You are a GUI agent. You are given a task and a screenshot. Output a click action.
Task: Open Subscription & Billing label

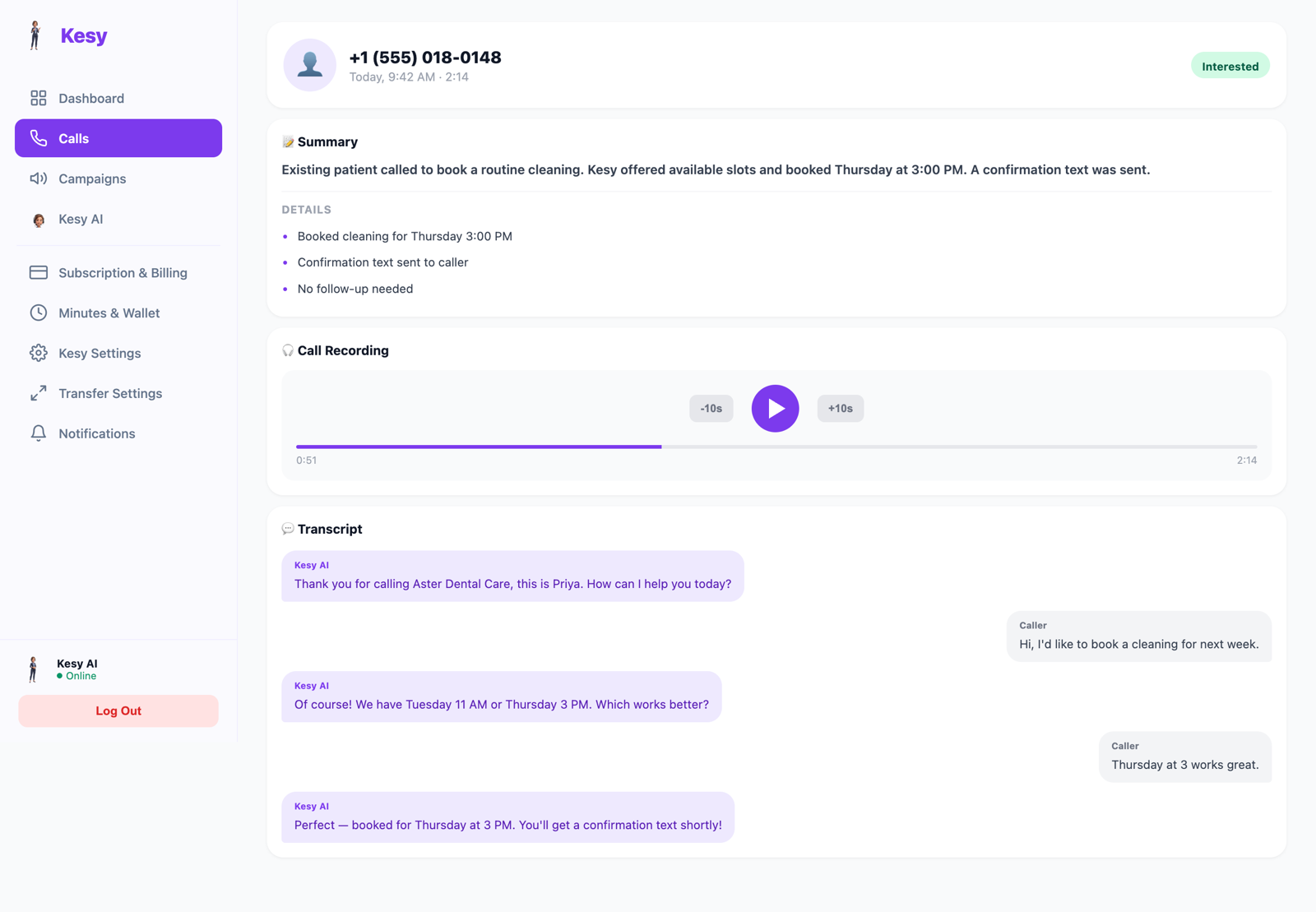pyautogui.click(x=123, y=272)
